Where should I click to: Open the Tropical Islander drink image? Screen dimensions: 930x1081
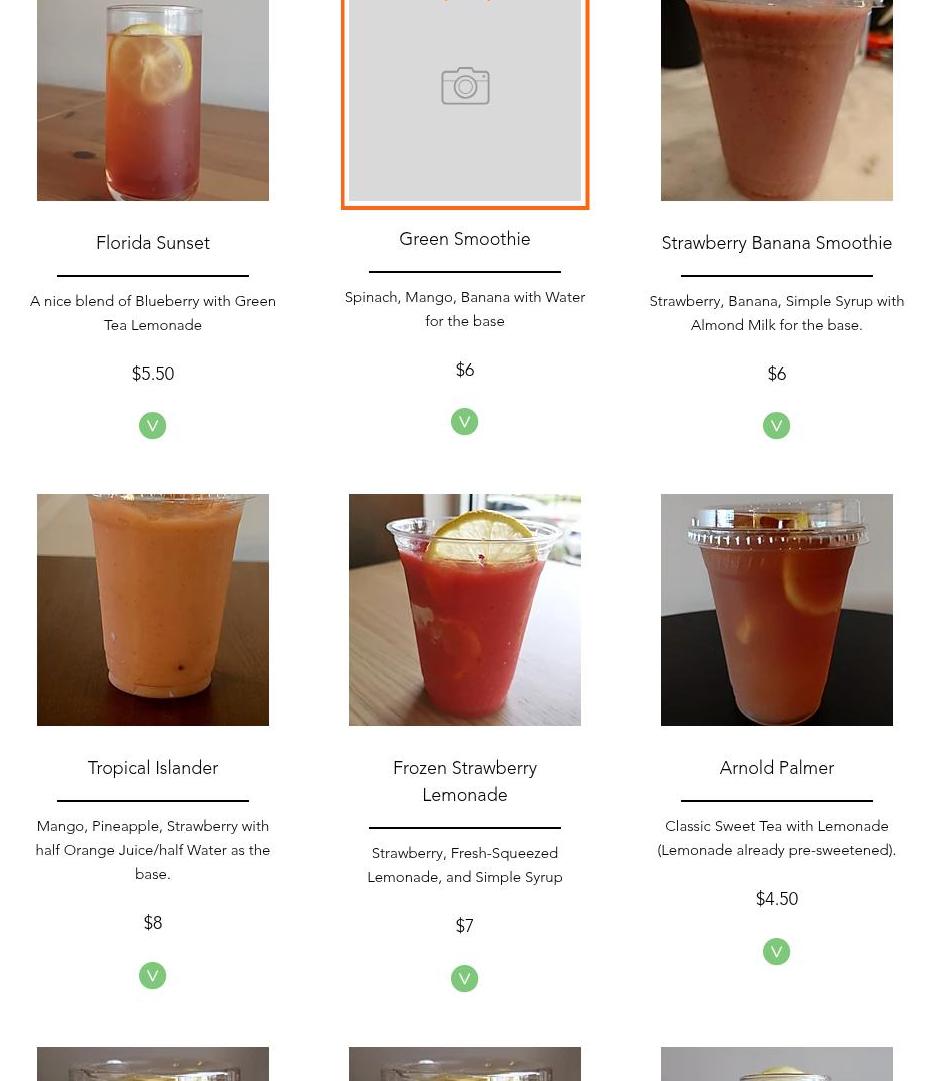(152, 609)
